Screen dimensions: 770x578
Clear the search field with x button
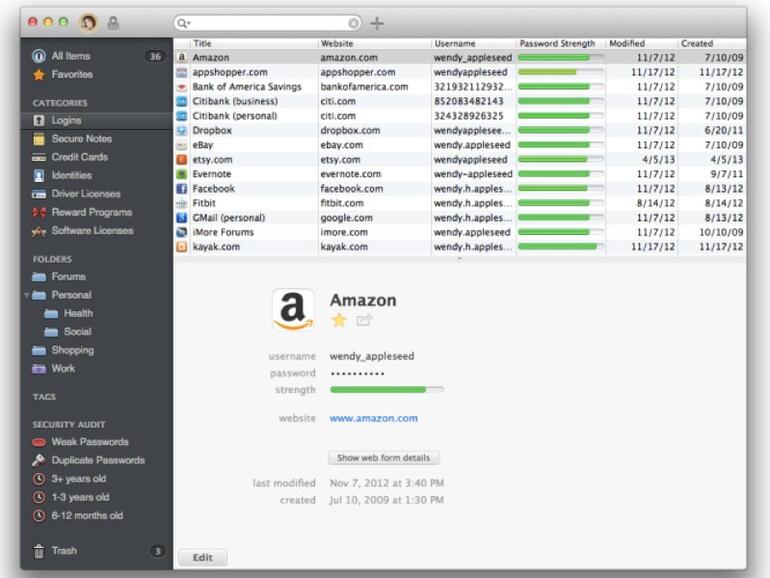[x=353, y=23]
